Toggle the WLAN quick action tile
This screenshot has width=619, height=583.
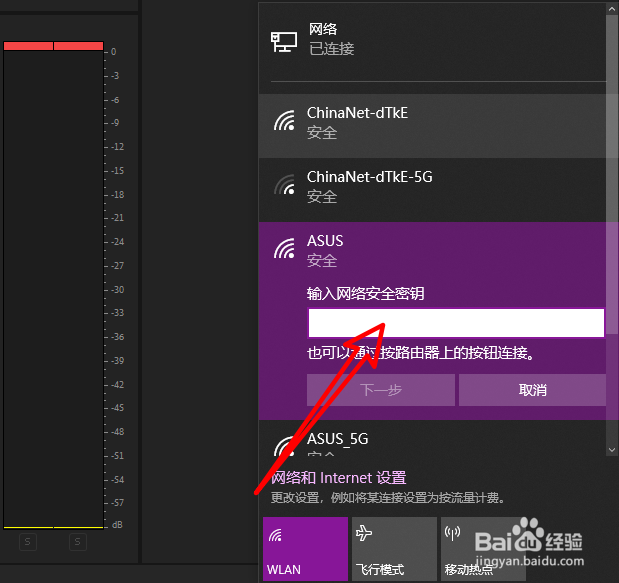[x=305, y=549]
